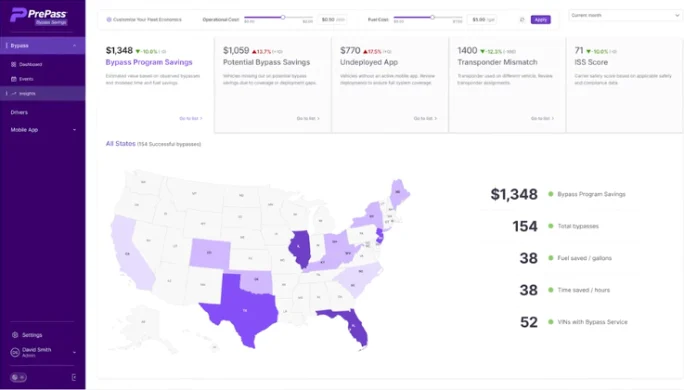Click the green dot beside Total bypasses
This screenshot has height=390, width=684.
(x=551, y=226)
